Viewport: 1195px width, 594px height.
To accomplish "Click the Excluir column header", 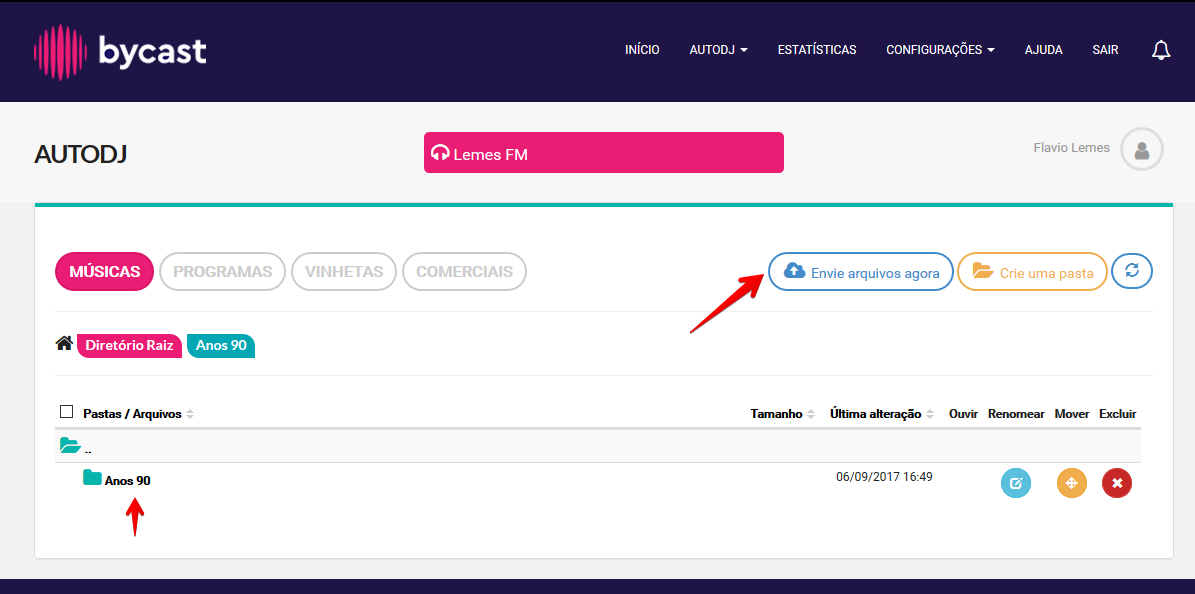I will [x=1117, y=414].
